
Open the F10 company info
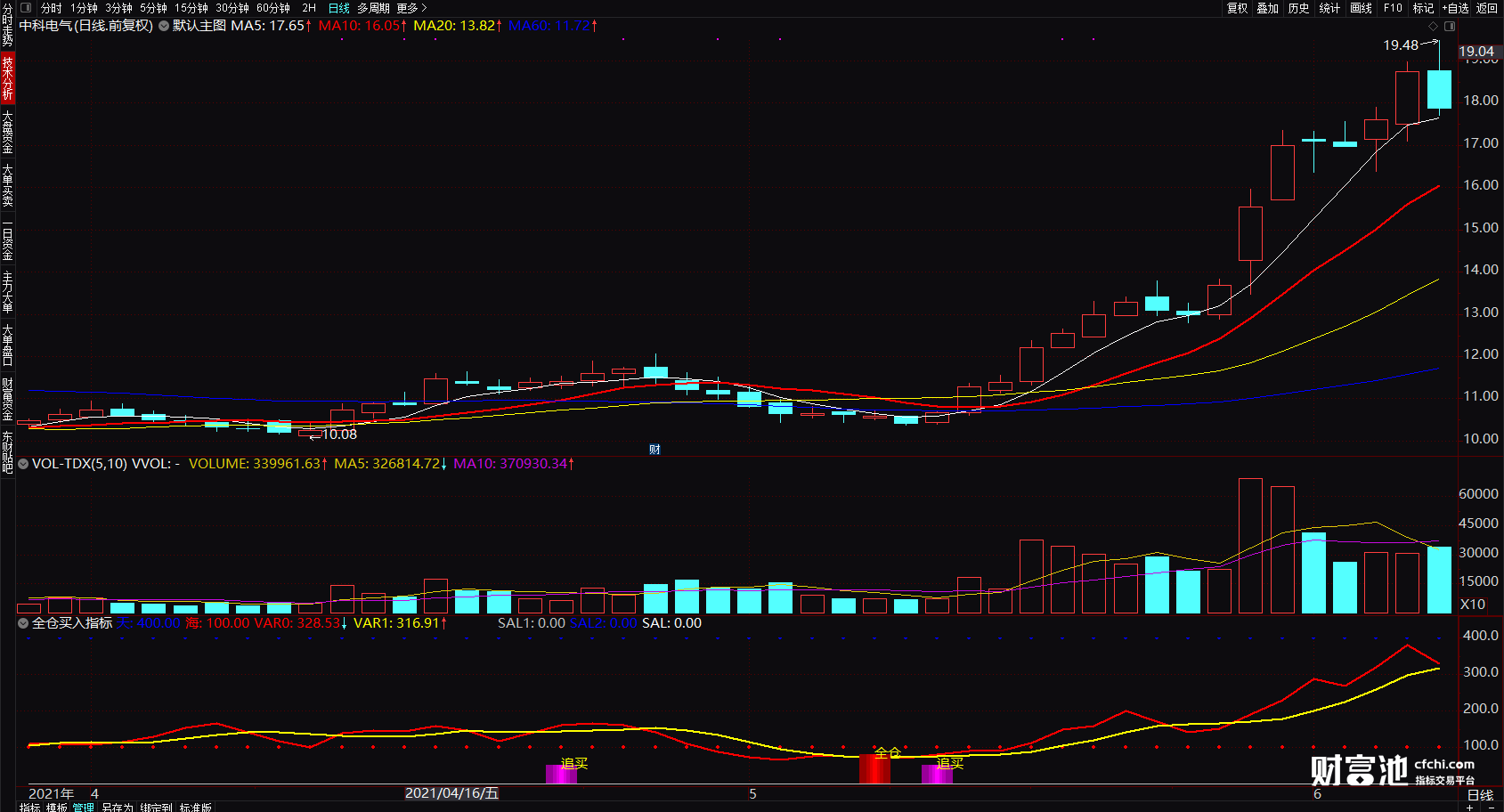(x=1393, y=8)
